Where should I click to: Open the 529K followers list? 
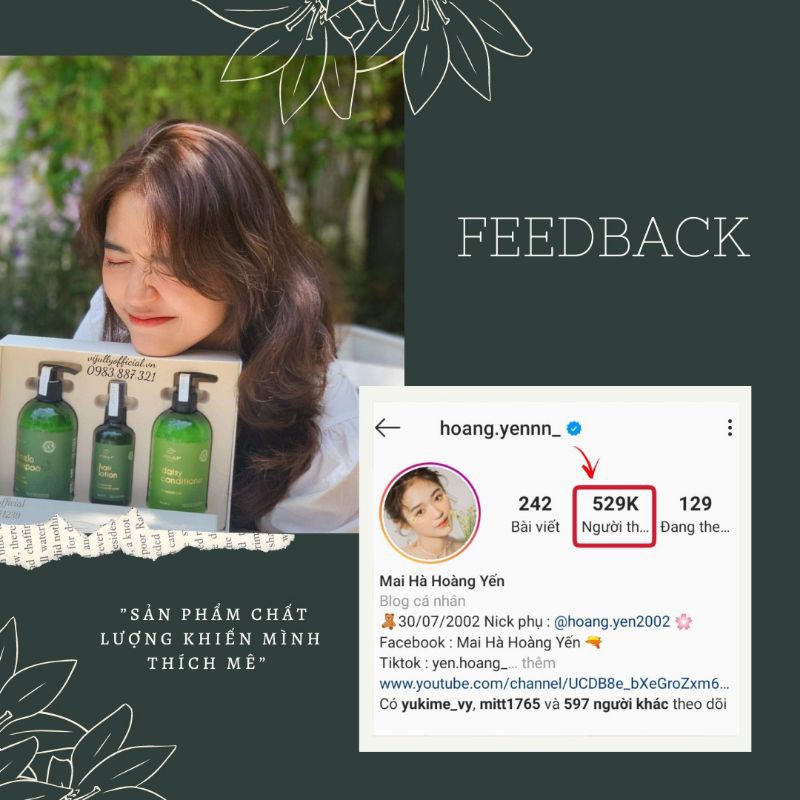(615, 514)
